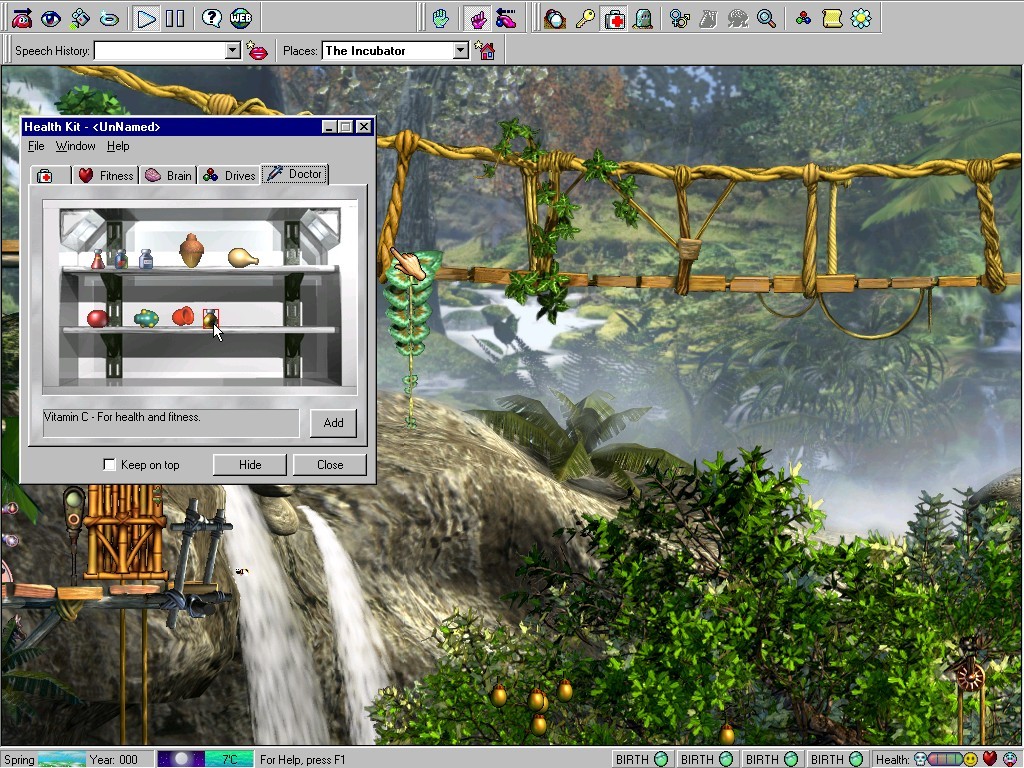
Task: Click the second BIRTH status button
Action: pyautogui.click(x=706, y=759)
